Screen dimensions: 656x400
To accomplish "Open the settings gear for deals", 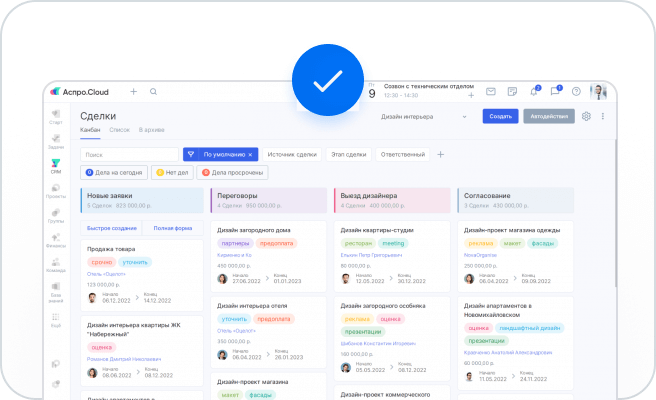I will pyautogui.click(x=586, y=116).
